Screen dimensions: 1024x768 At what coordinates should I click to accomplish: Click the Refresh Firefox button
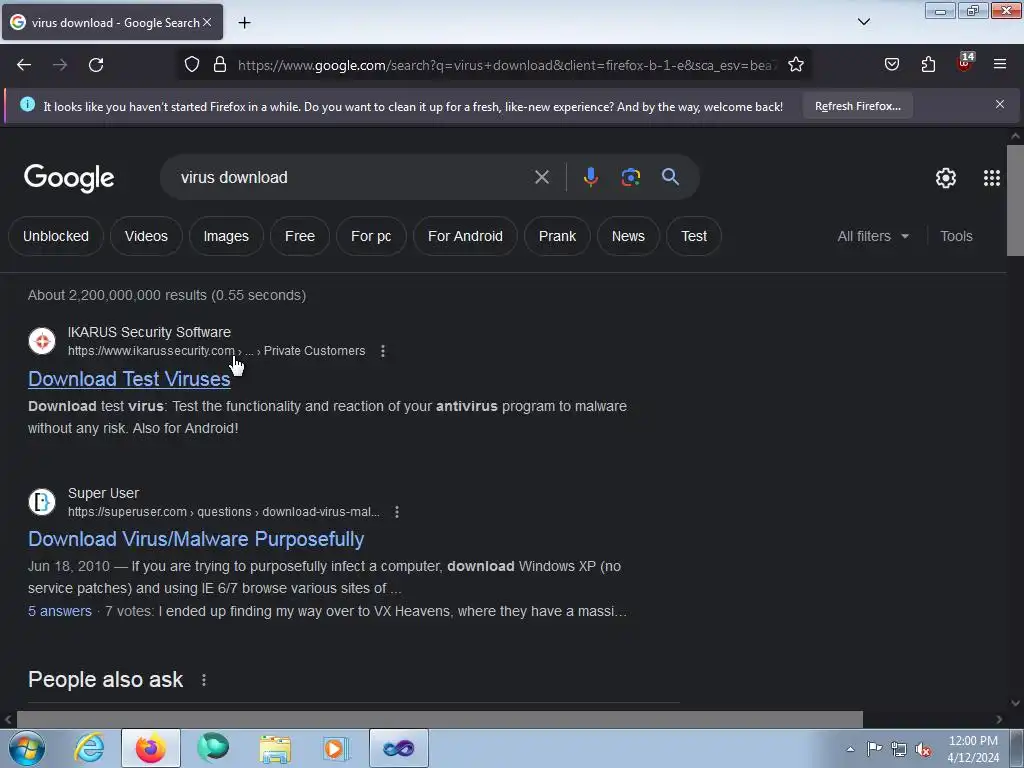857,106
